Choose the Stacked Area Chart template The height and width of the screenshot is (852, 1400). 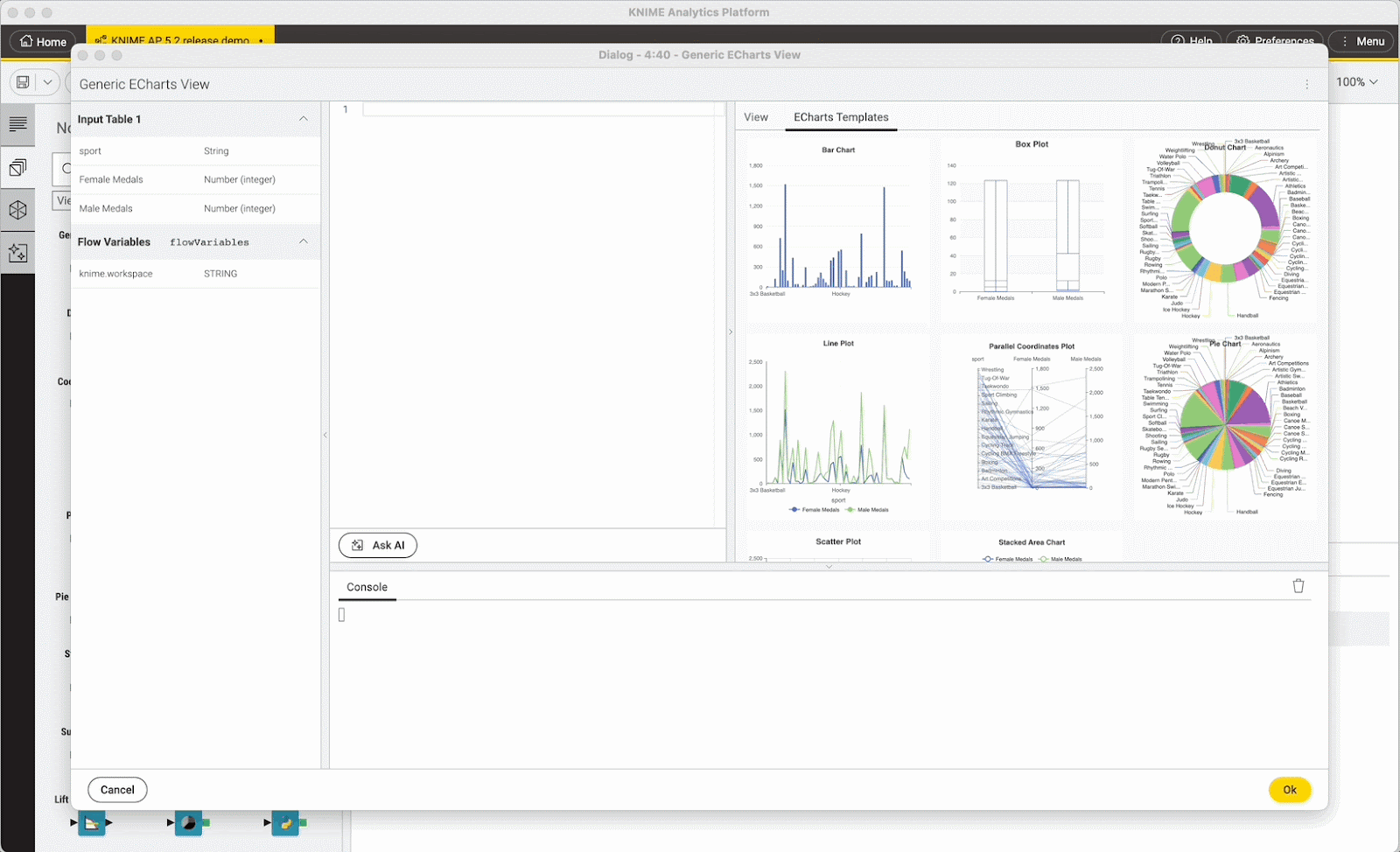coord(1031,548)
